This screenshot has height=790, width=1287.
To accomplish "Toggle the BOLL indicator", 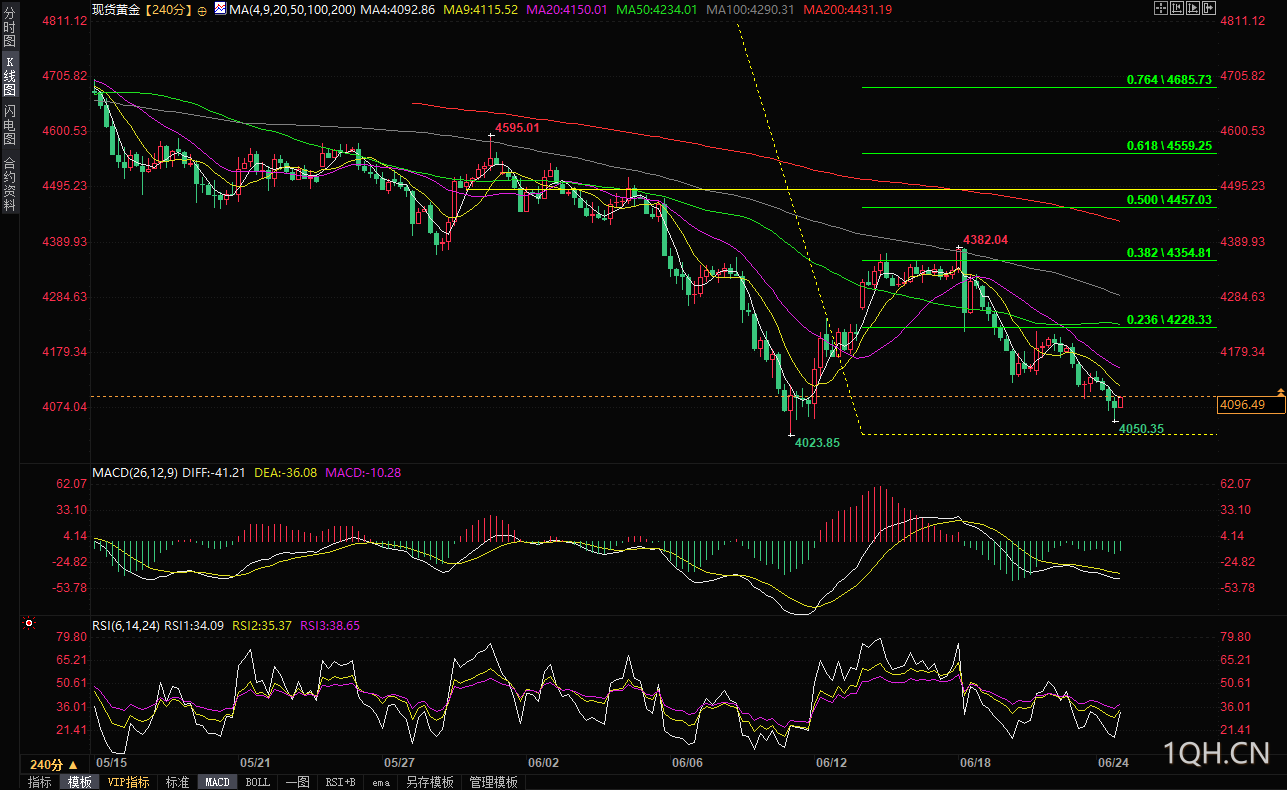I will point(257,782).
